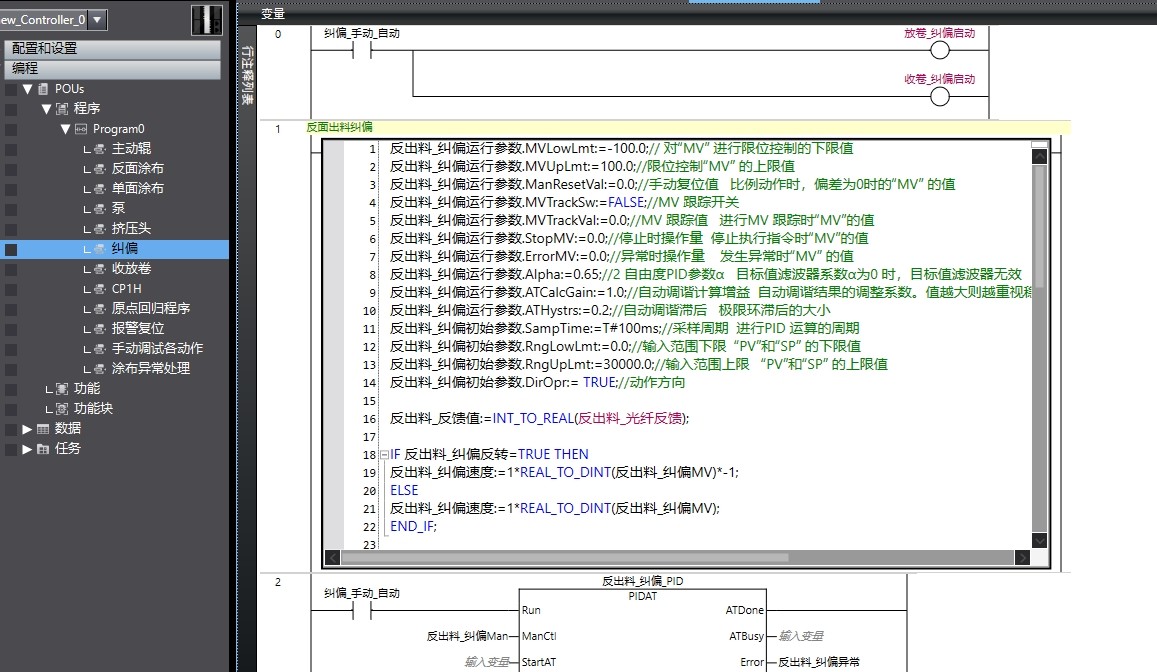This screenshot has height=672, width=1157.
Task: Open the 变量 tab
Action: point(273,13)
